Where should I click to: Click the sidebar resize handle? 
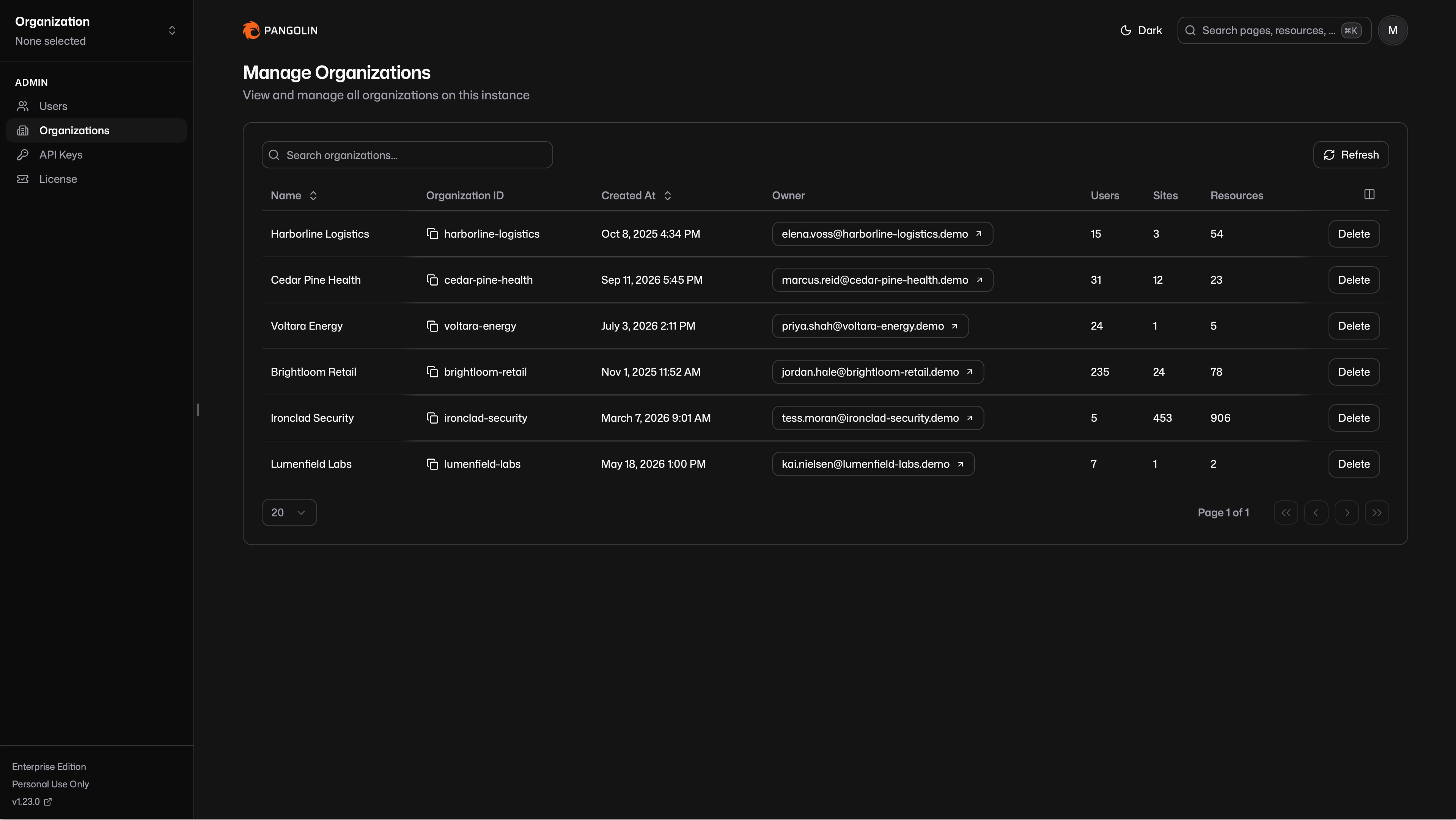[198, 410]
